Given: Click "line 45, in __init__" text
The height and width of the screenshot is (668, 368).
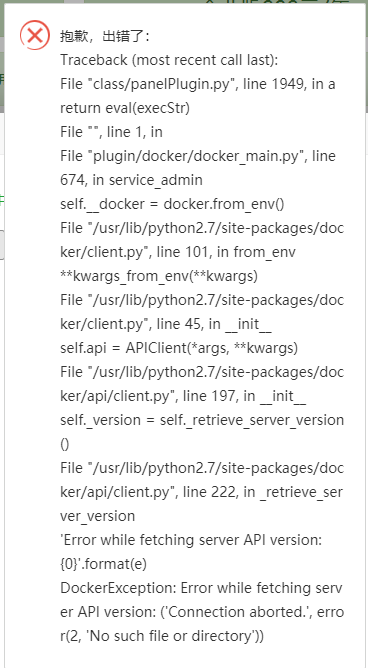Looking at the screenshot, I should [214, 324].
